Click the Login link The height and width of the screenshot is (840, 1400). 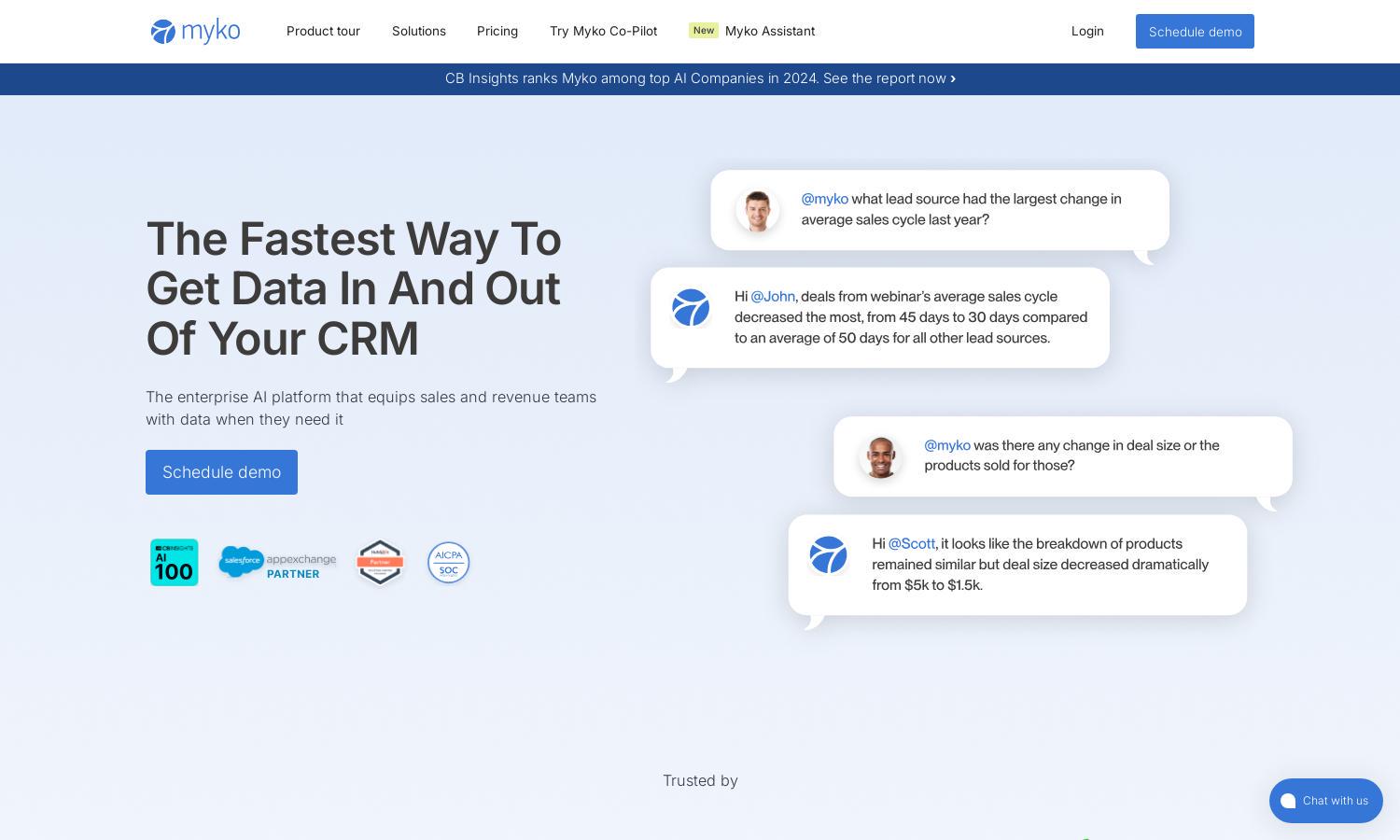(1087, 31)
